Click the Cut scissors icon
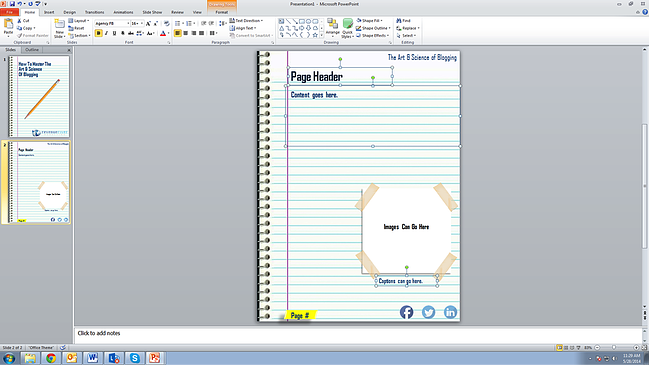The width and height of the screenshot is (649, 365). point(19,20)
